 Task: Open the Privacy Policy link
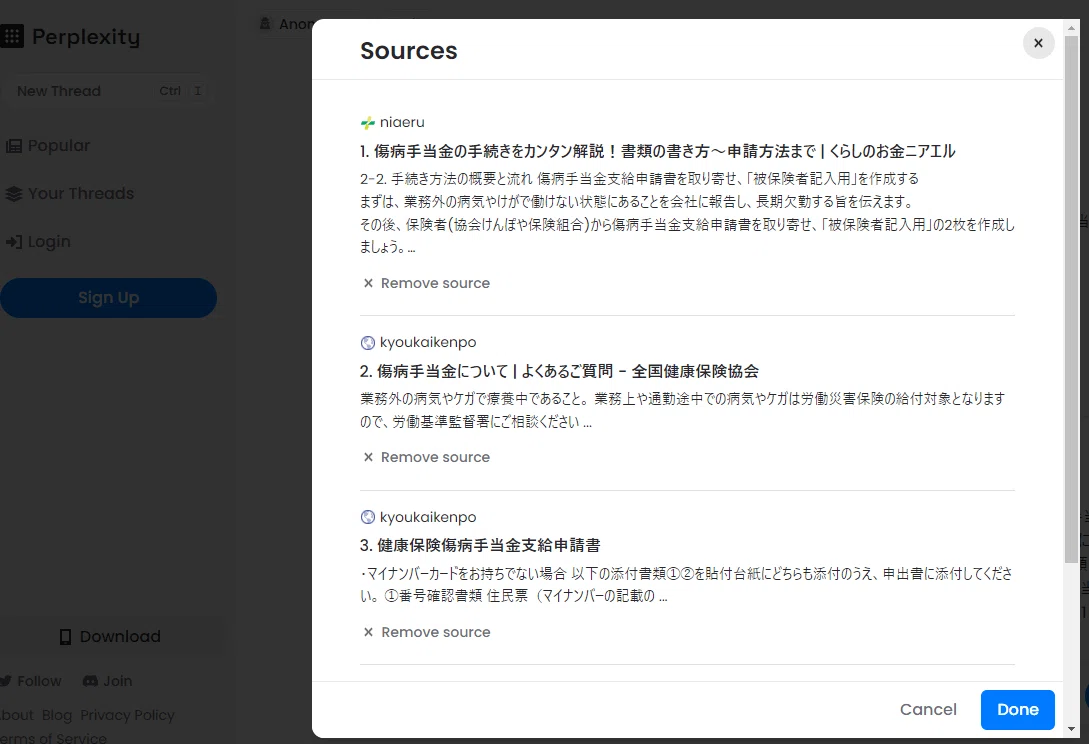(127, 715)
